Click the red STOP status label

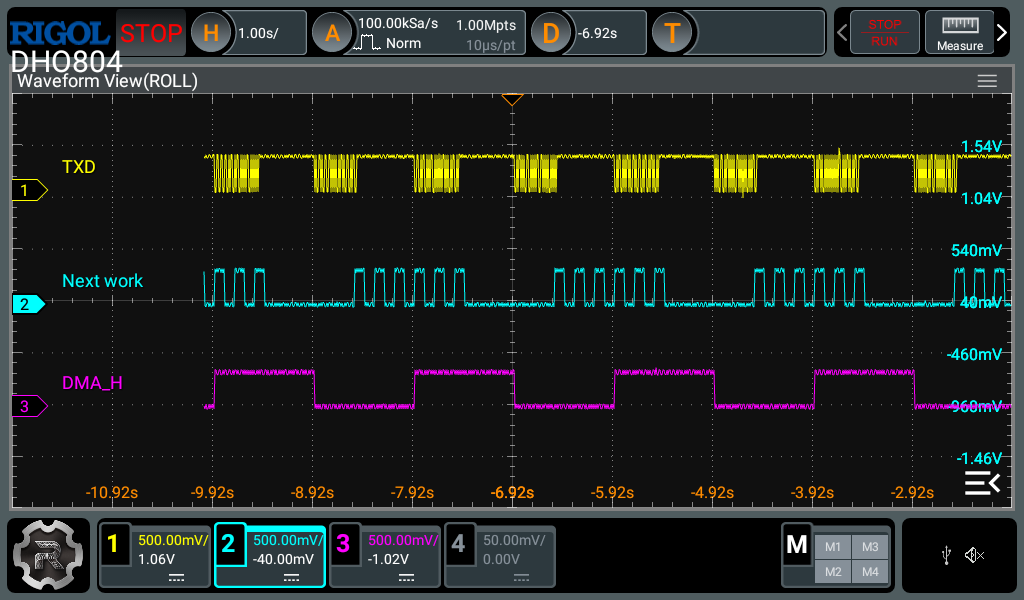(x=151, y=33)
